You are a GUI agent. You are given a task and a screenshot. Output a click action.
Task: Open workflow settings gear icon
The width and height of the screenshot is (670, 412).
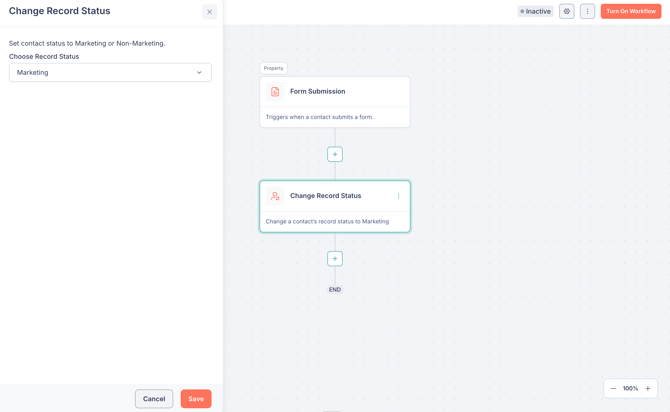pyautogui.click(x=567, y=12)
